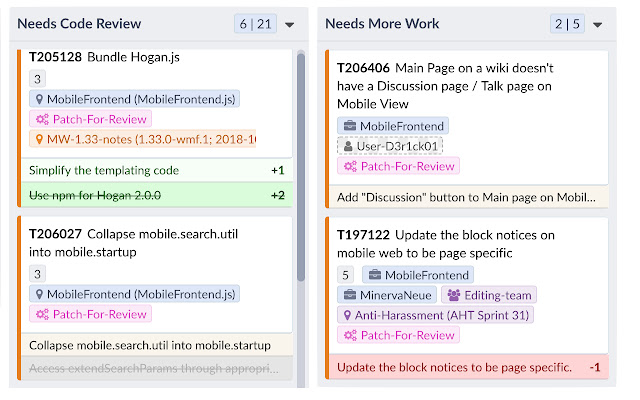Click pin icon of MobileFrontend tag in T205128
Image resolution: width=640 pixels, height=400 pixels.
click(x=39, y=99)
